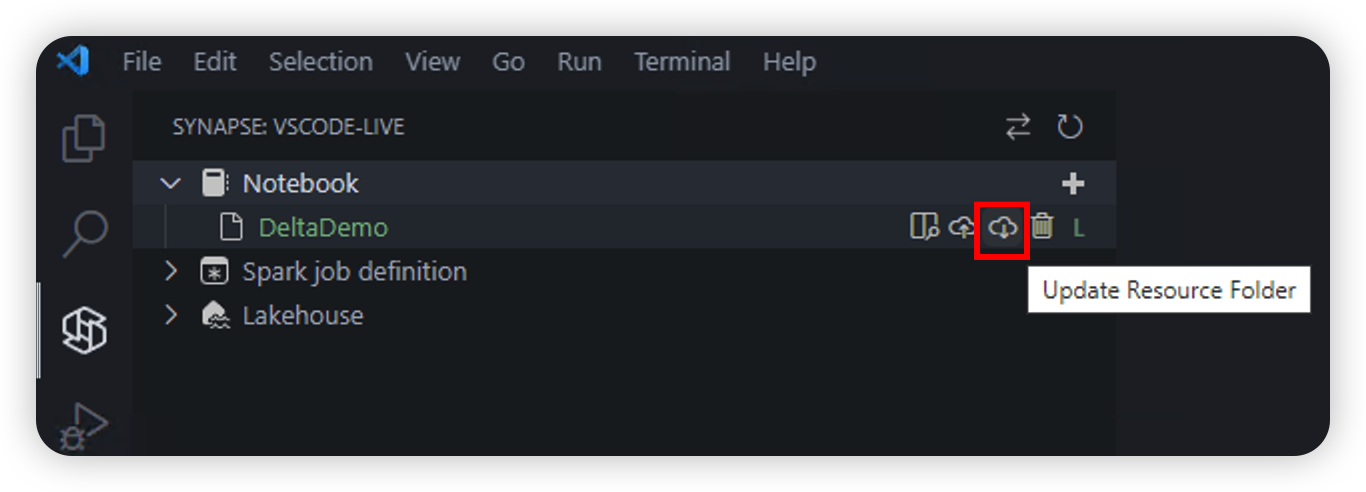
Task: Expand the Lakehouse node
Action: click(171, 315)
